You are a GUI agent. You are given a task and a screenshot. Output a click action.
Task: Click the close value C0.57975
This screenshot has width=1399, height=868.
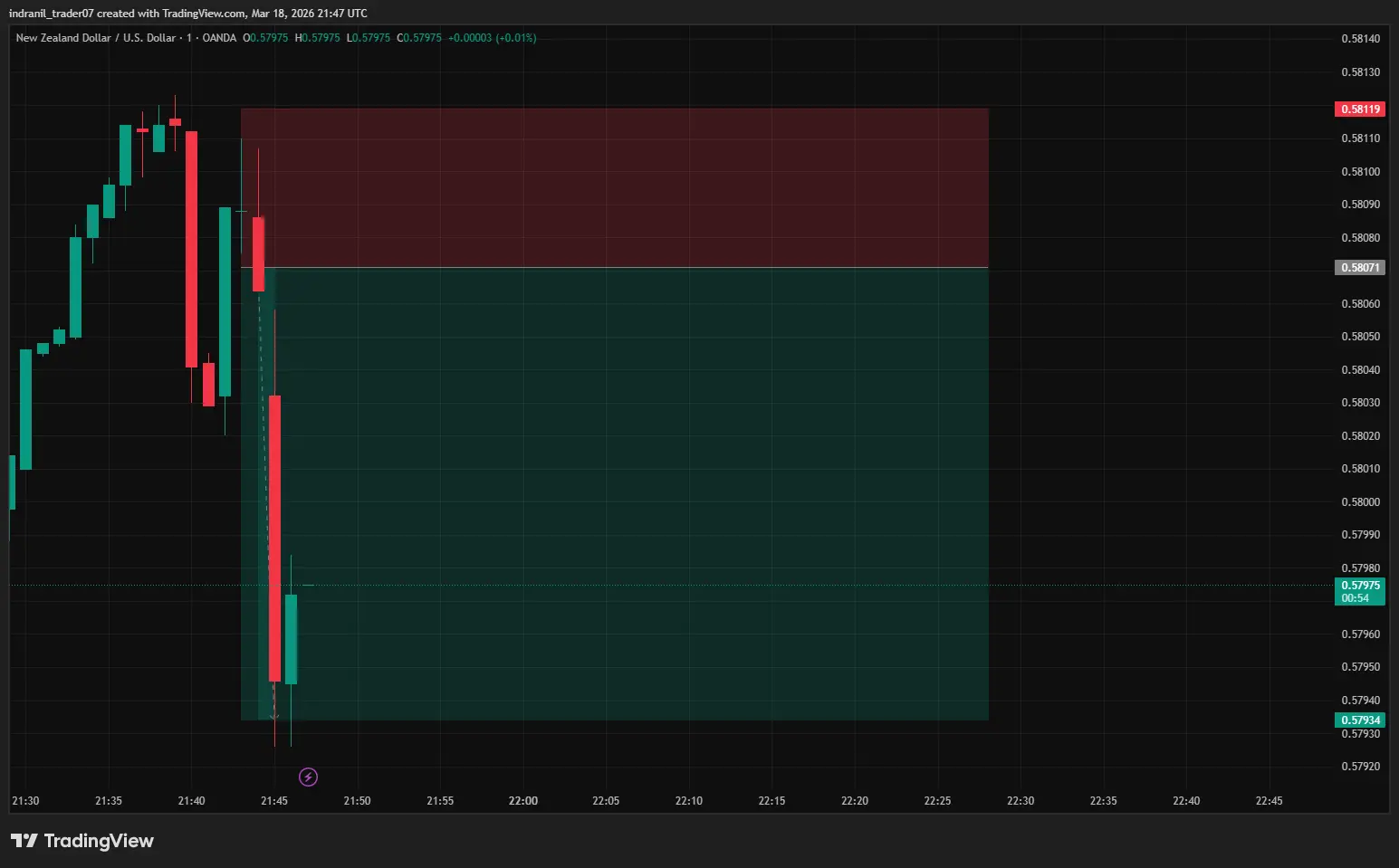(419, 38)
